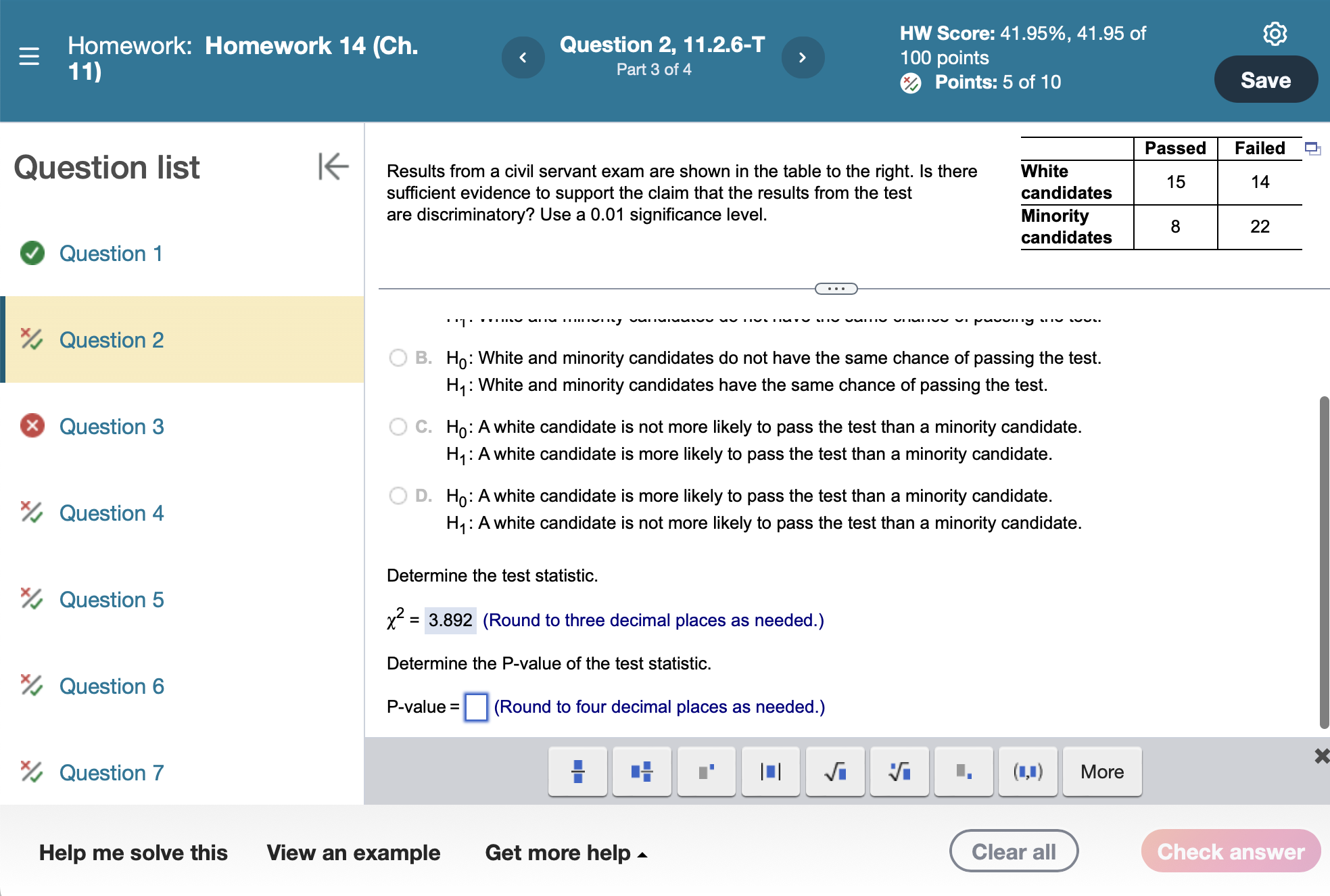Click the square root icon

(834, 771)
